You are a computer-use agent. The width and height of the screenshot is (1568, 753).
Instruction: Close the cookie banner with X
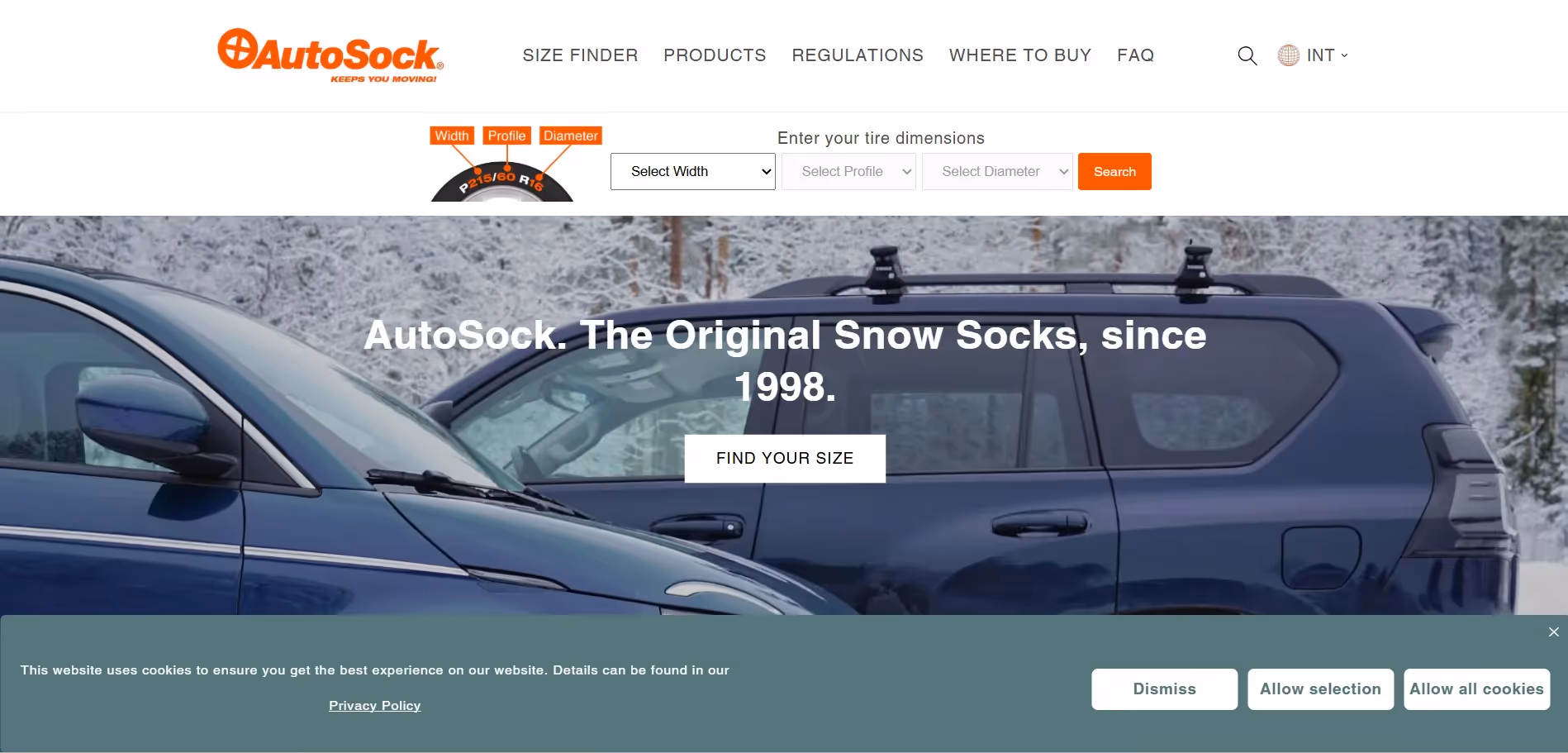(1553, 631)
